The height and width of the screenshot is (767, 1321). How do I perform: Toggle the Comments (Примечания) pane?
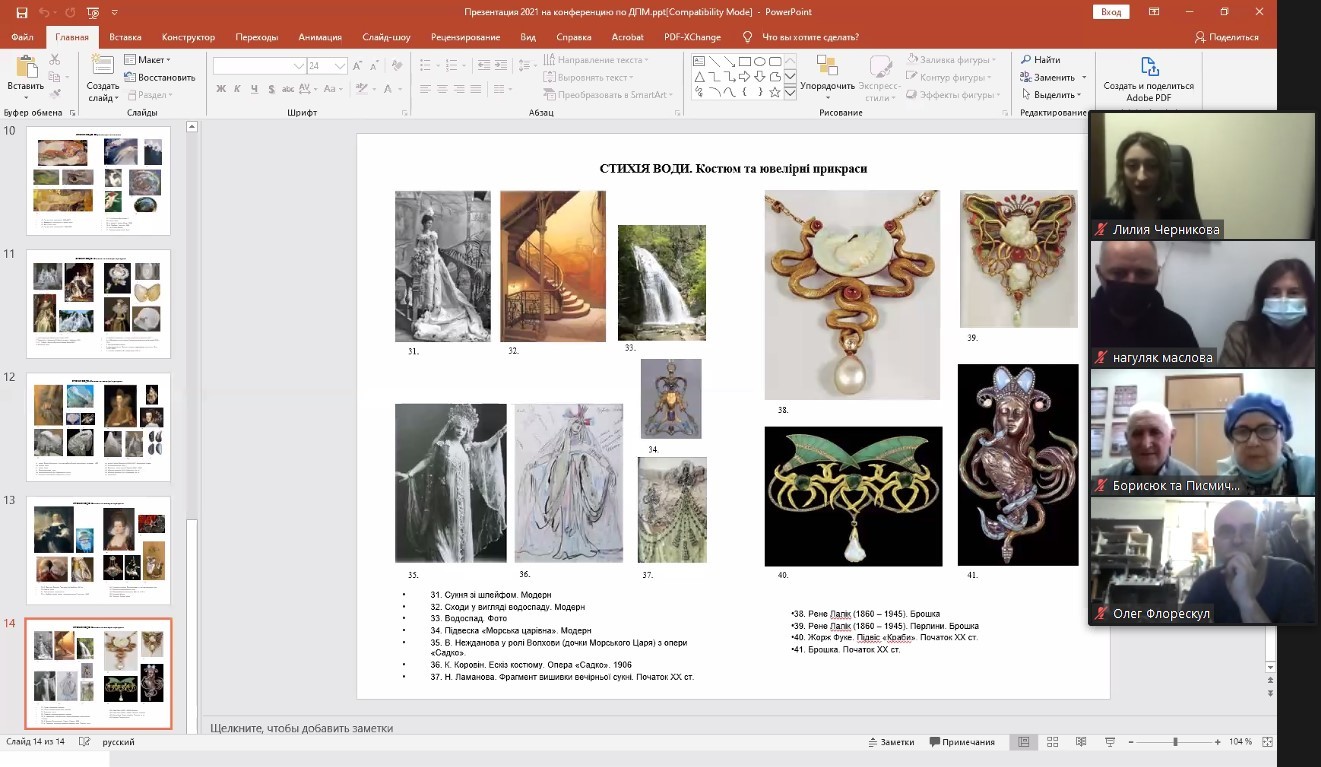tap(961, 742)
